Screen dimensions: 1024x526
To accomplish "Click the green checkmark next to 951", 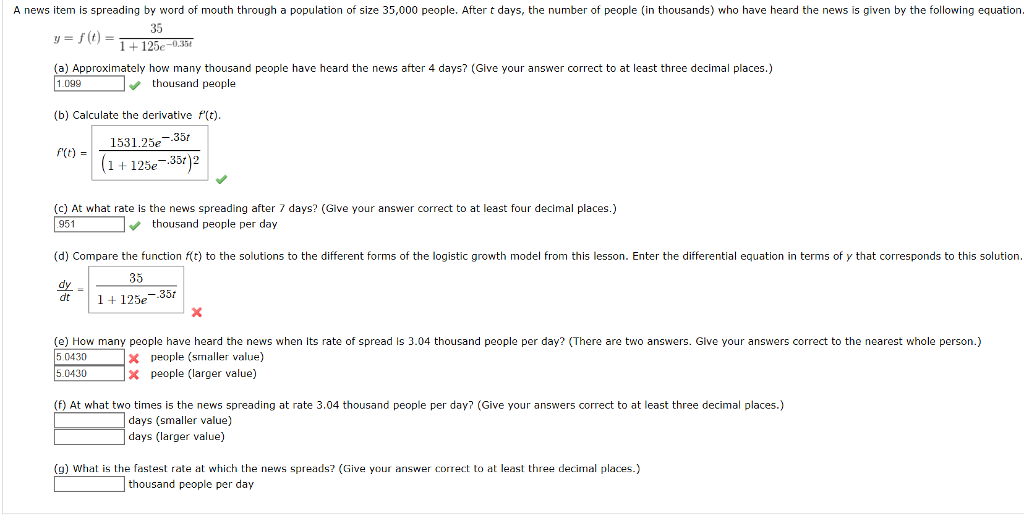I will (x=134, y=225).
